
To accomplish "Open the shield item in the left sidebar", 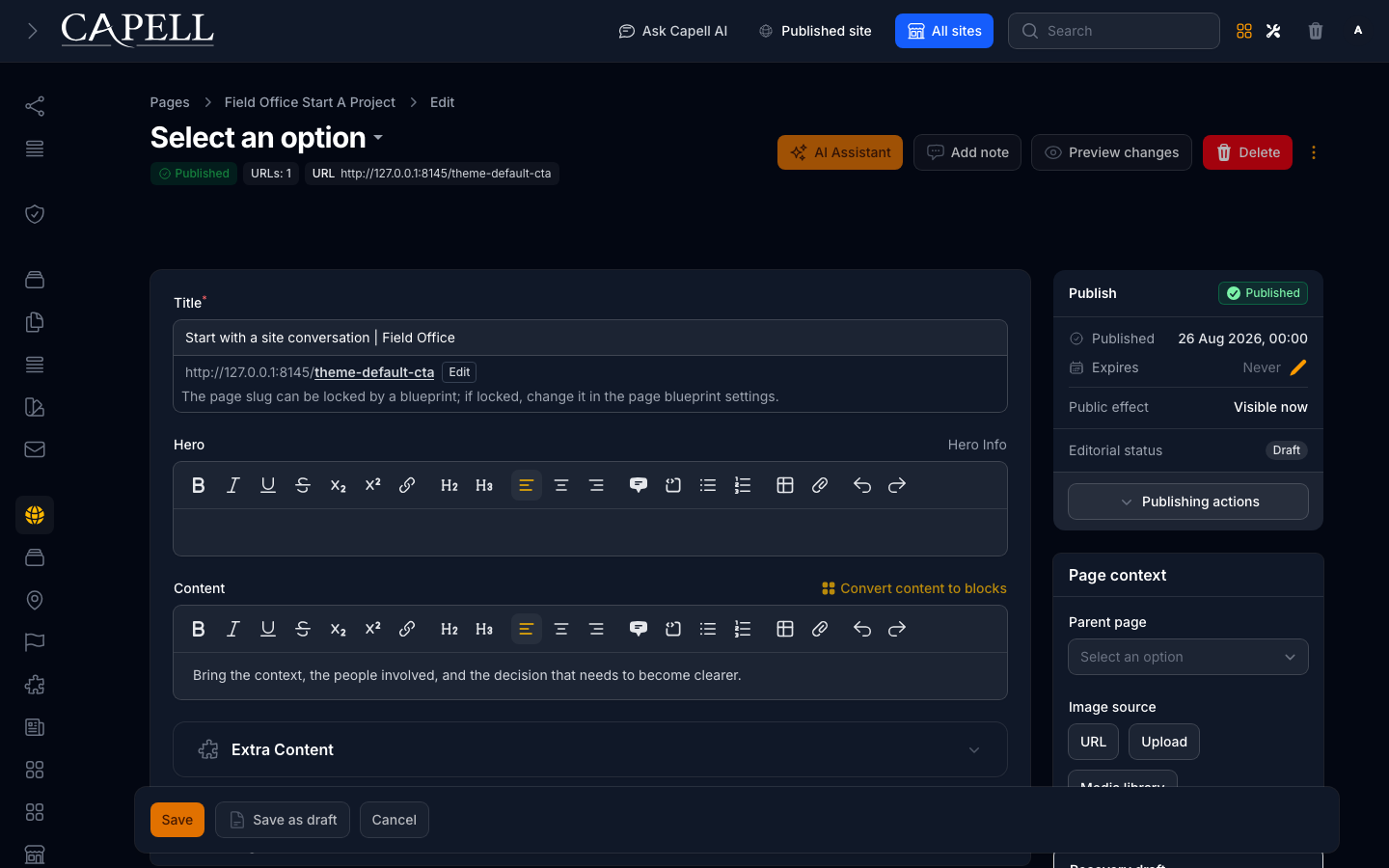I will (35, 214).
